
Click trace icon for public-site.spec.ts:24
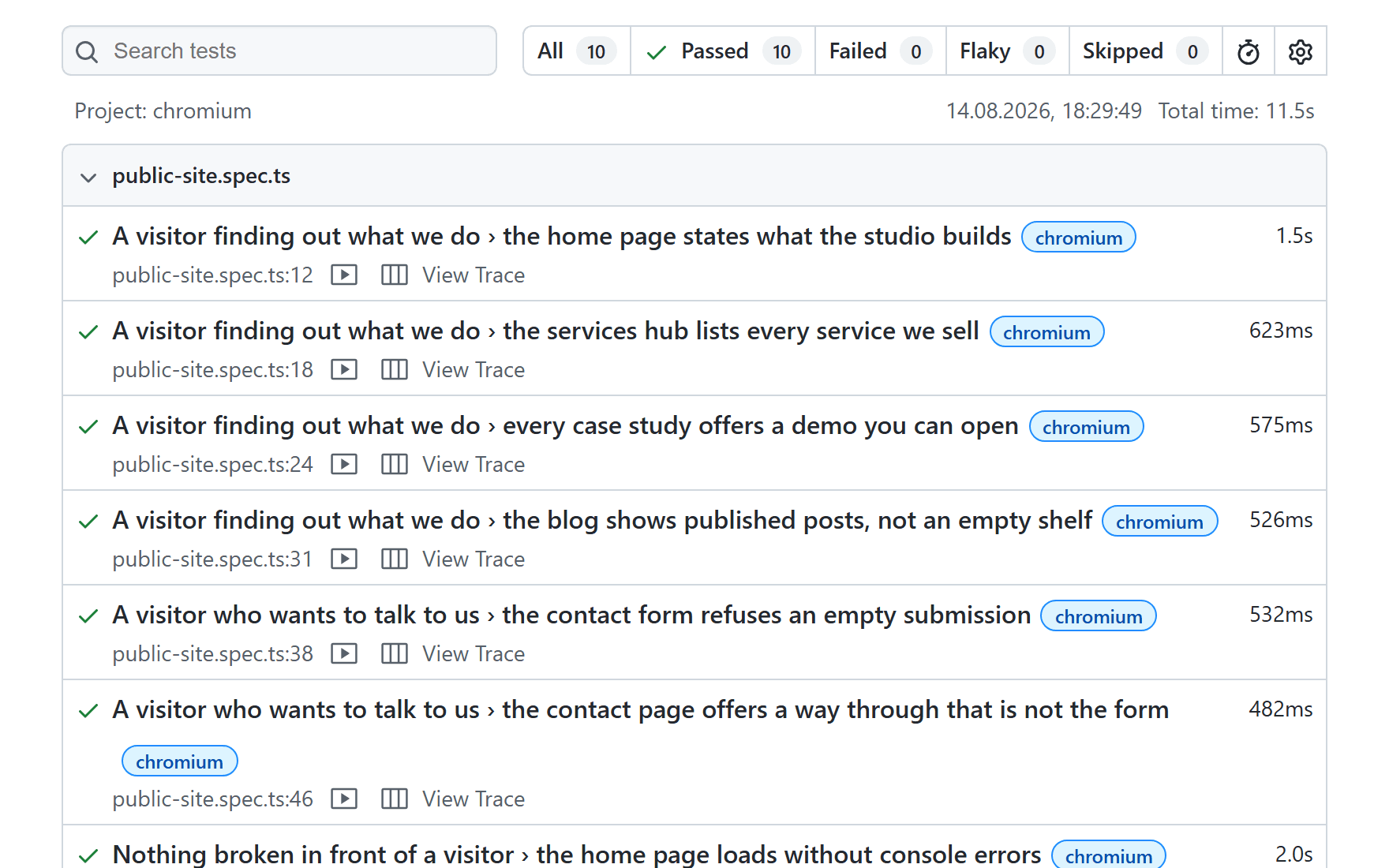point(395,465)
